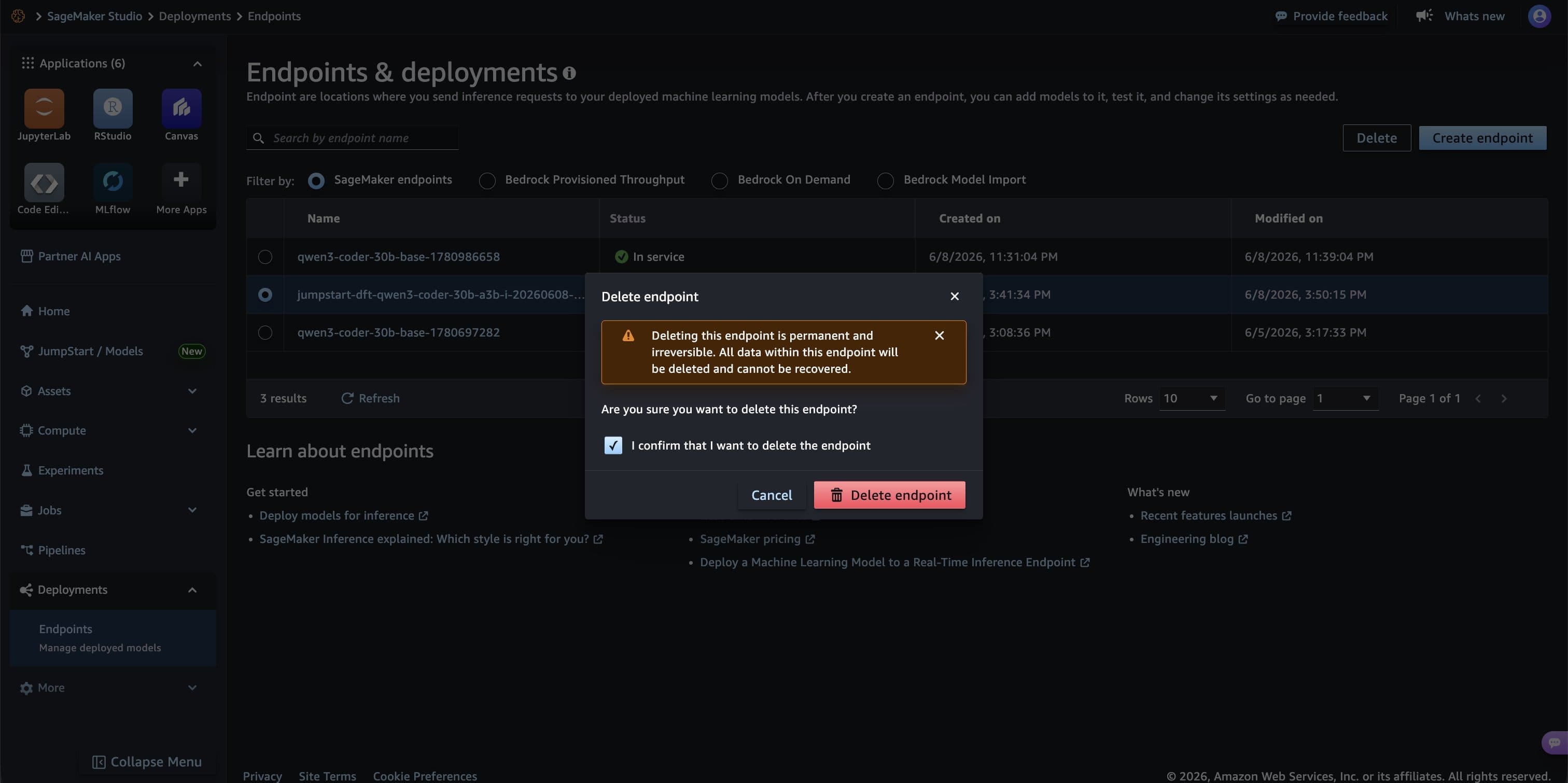1568x783 pixels.
Task: Click the search magnifier icon
Action: 258,138
